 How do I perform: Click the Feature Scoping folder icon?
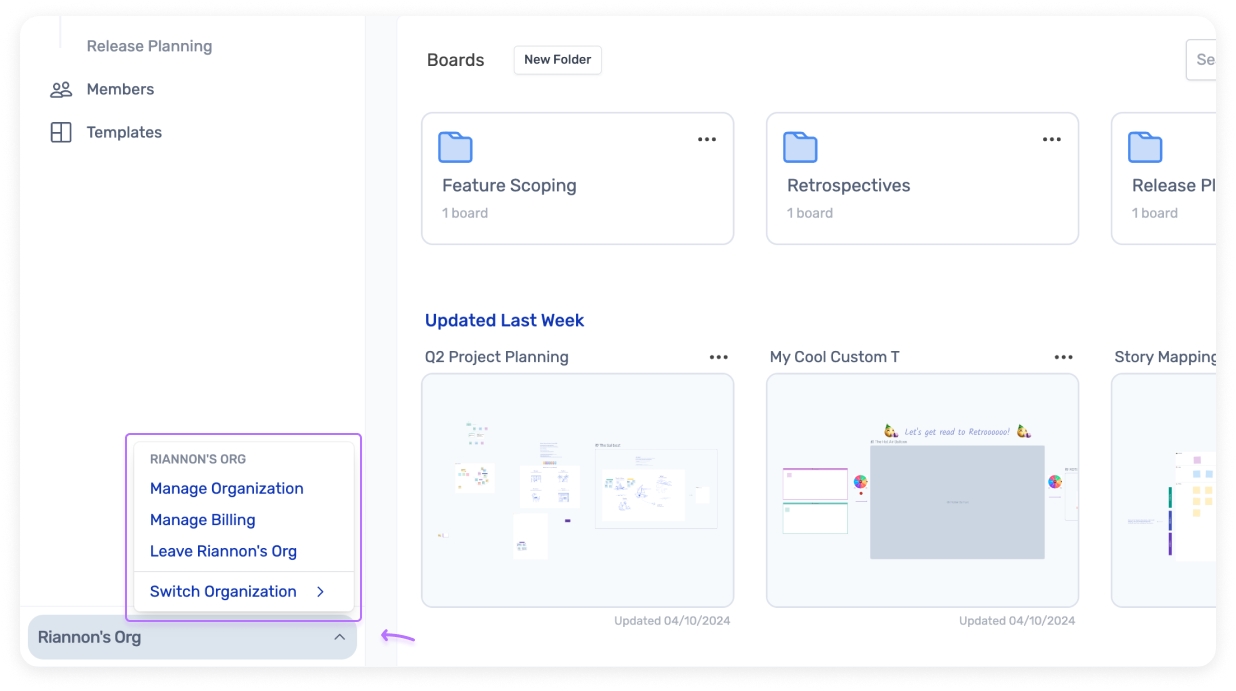tap(455, 147)
